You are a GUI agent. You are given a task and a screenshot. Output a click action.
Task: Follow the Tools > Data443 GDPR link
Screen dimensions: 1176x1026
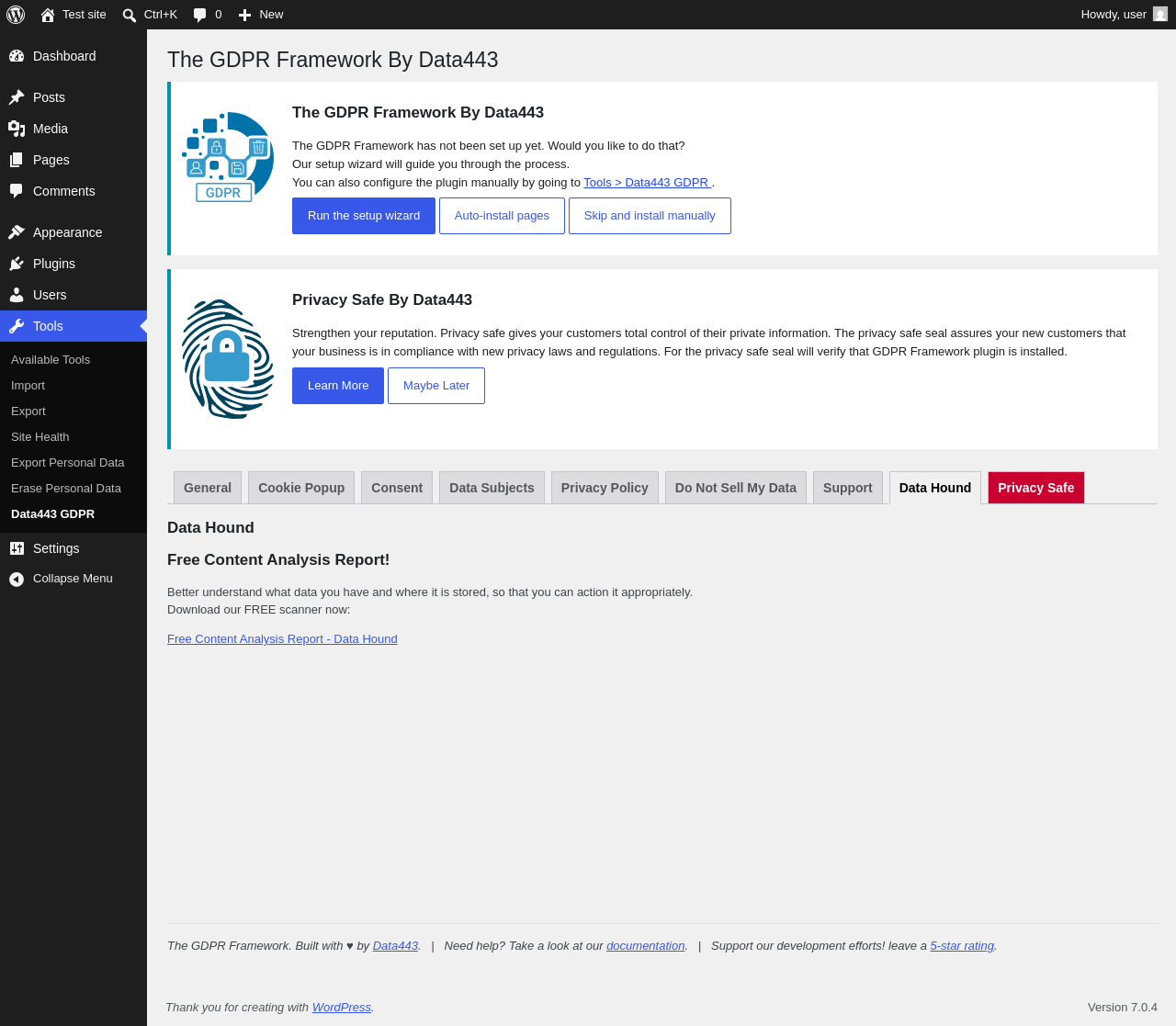tap(648, 183)
